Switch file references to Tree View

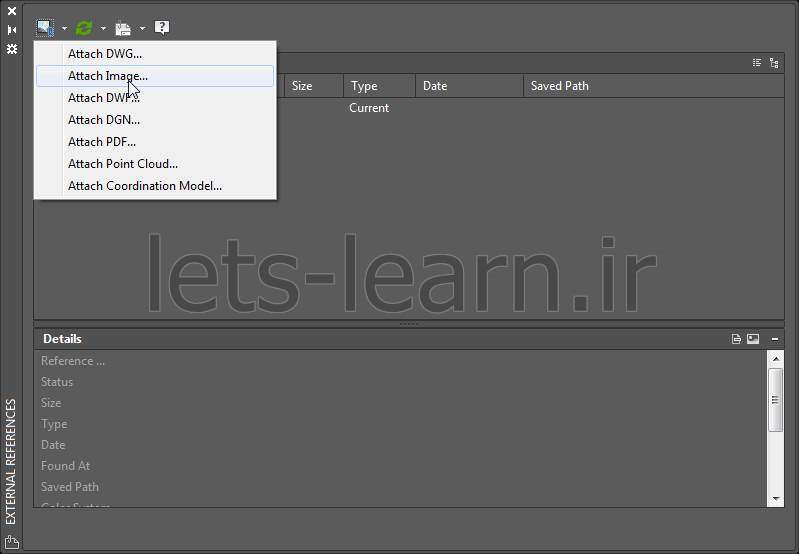(x=774, y=63)
